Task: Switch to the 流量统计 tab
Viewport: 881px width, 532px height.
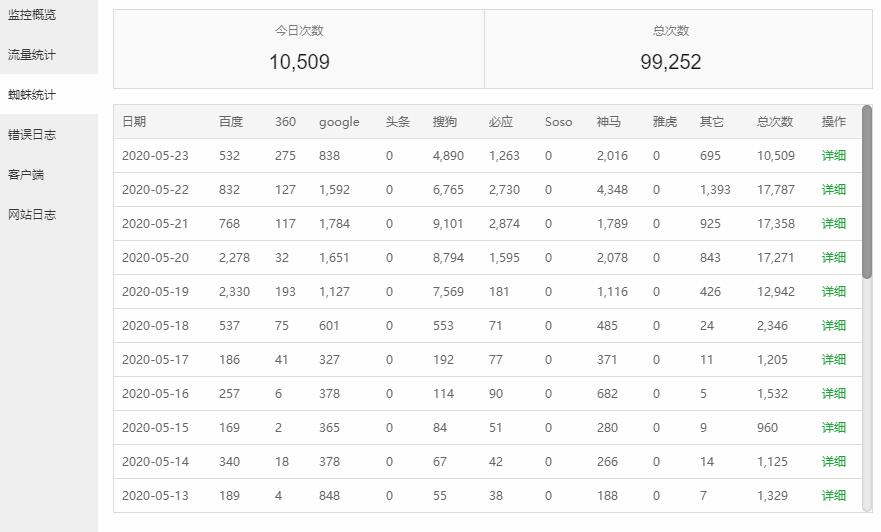Action: tap(32, 55)
